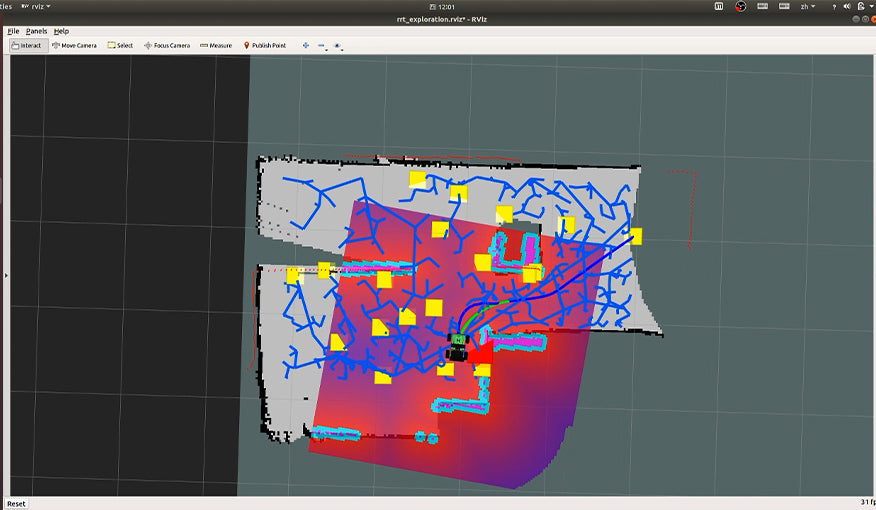Image resolution: width=876 pixels, height=510 pixels.
Task: Choose the Select tool in toolbar
Action: tap(120, 45)
